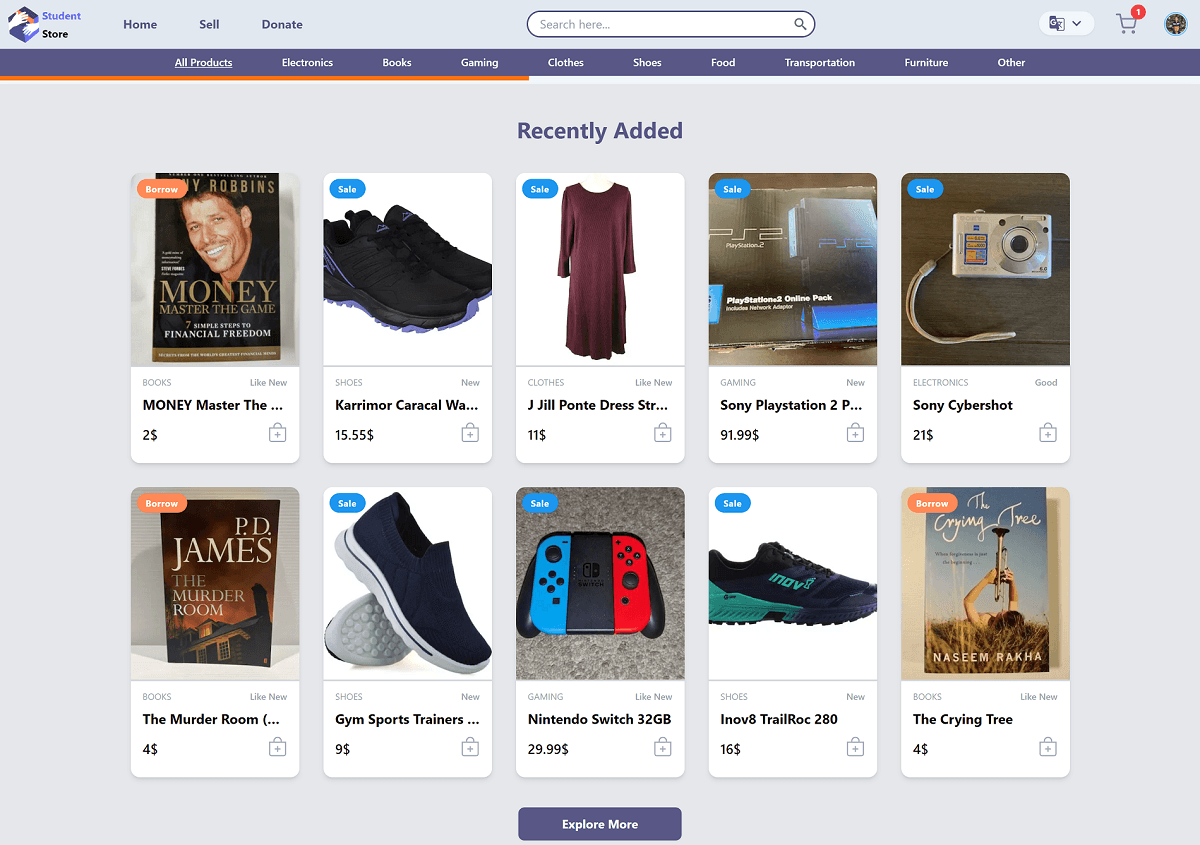Screen dimensions: 1200x845
Task: Select the Food category tab
Action: pos(723,62)
